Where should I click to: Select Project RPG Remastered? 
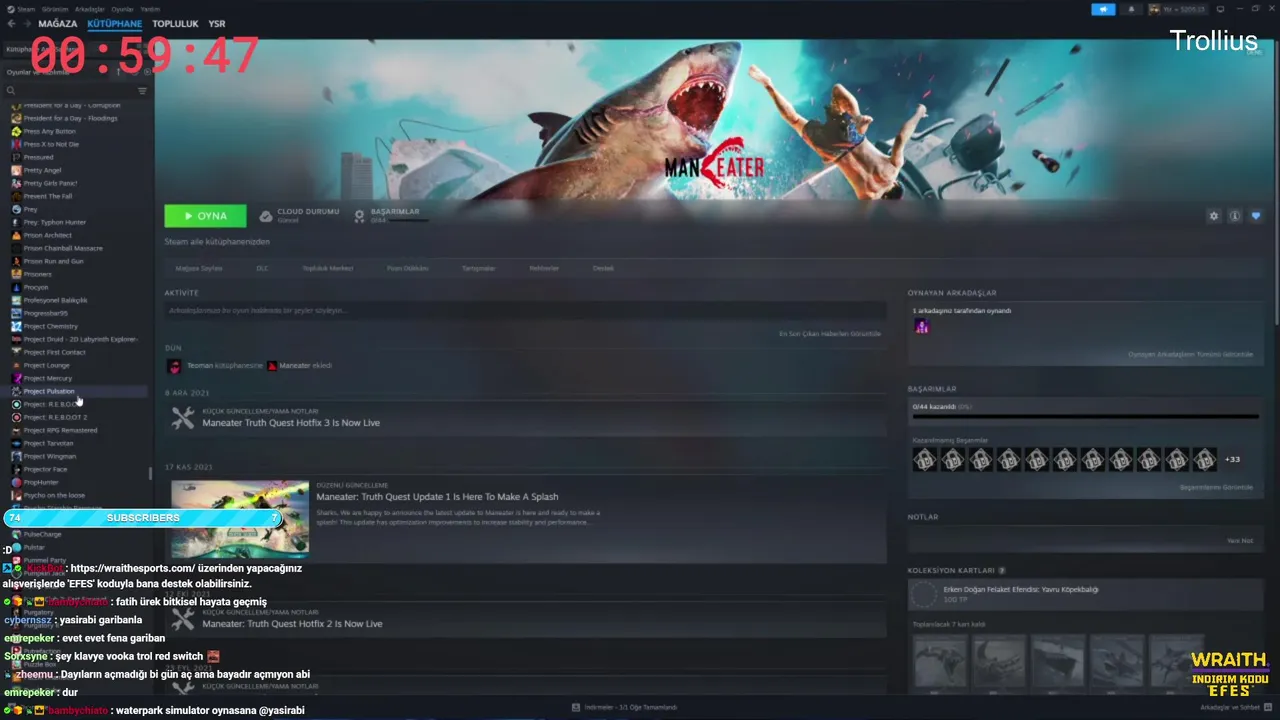tap(60, 430)
